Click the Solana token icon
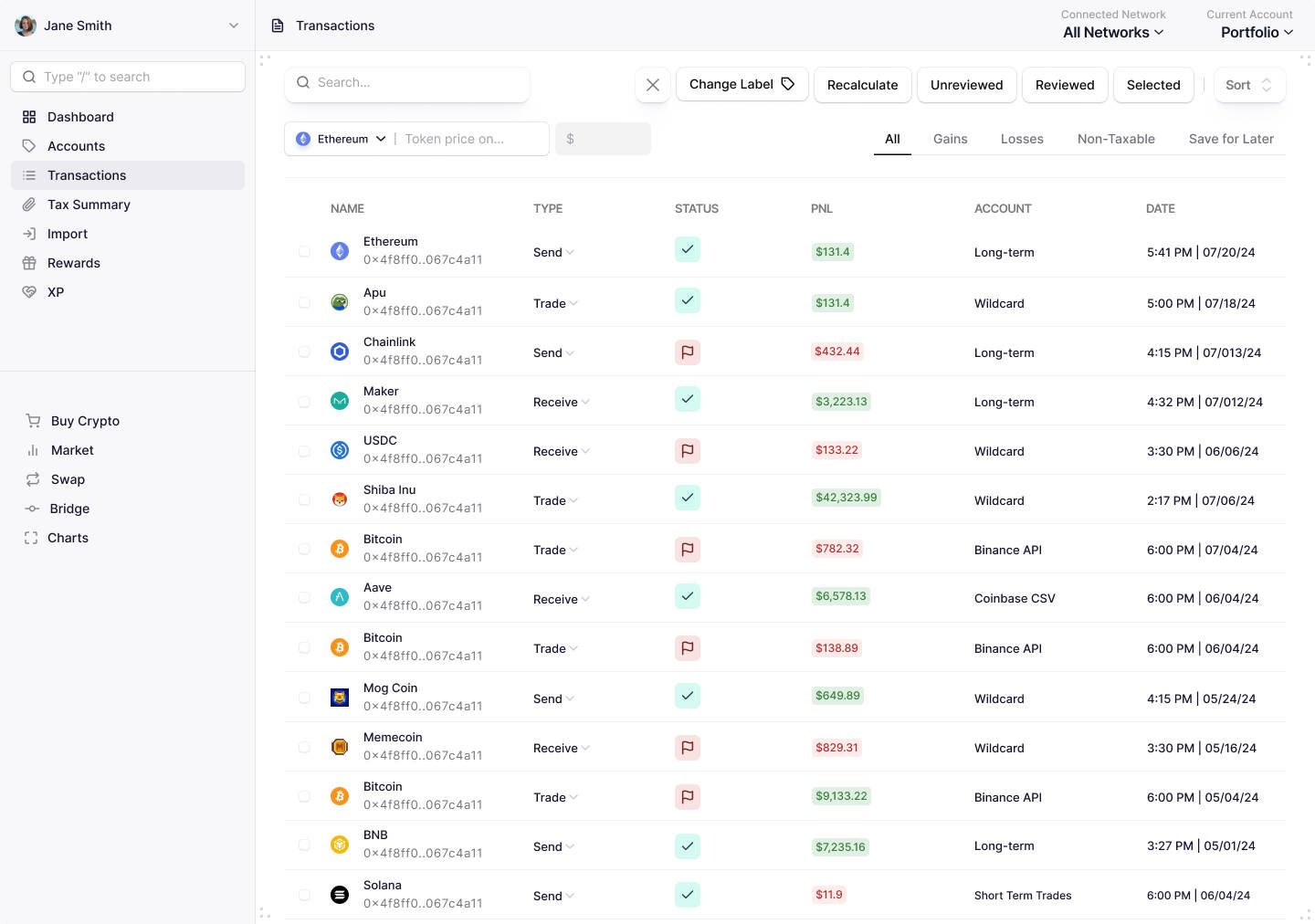The height and width of the screenshot is (924, 1315). pyautogui.click(x=340, y=895)
